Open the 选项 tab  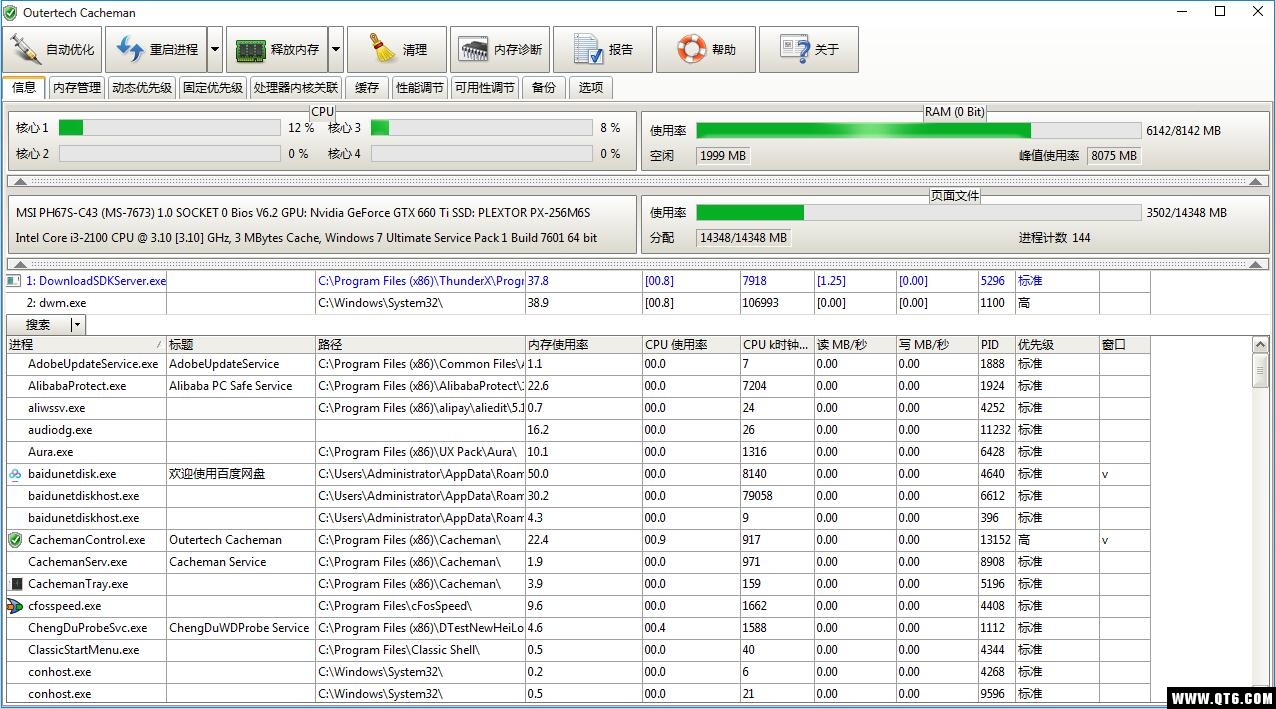click(591, 88)
